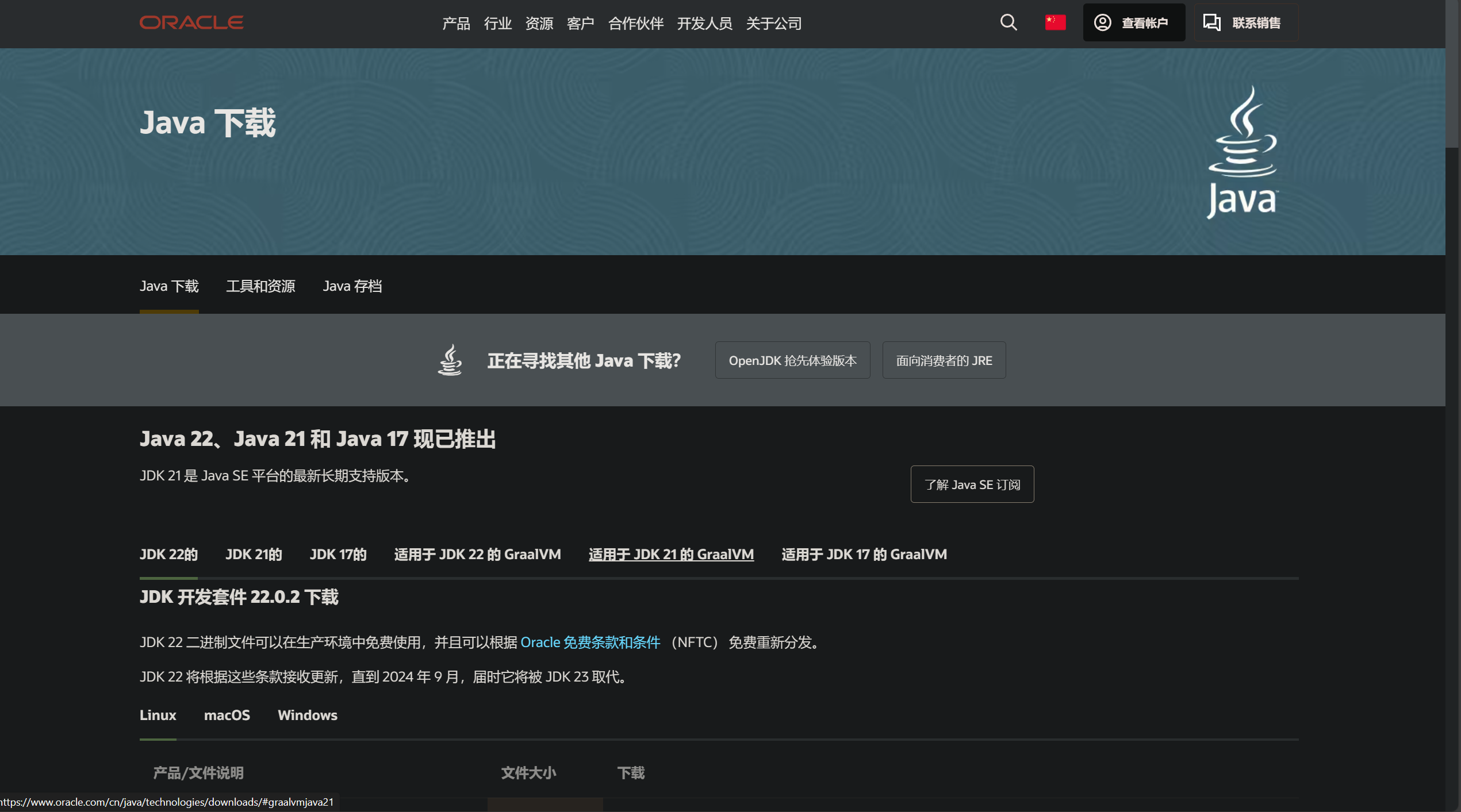Select the JDK 17的 tab

[338, 554]
